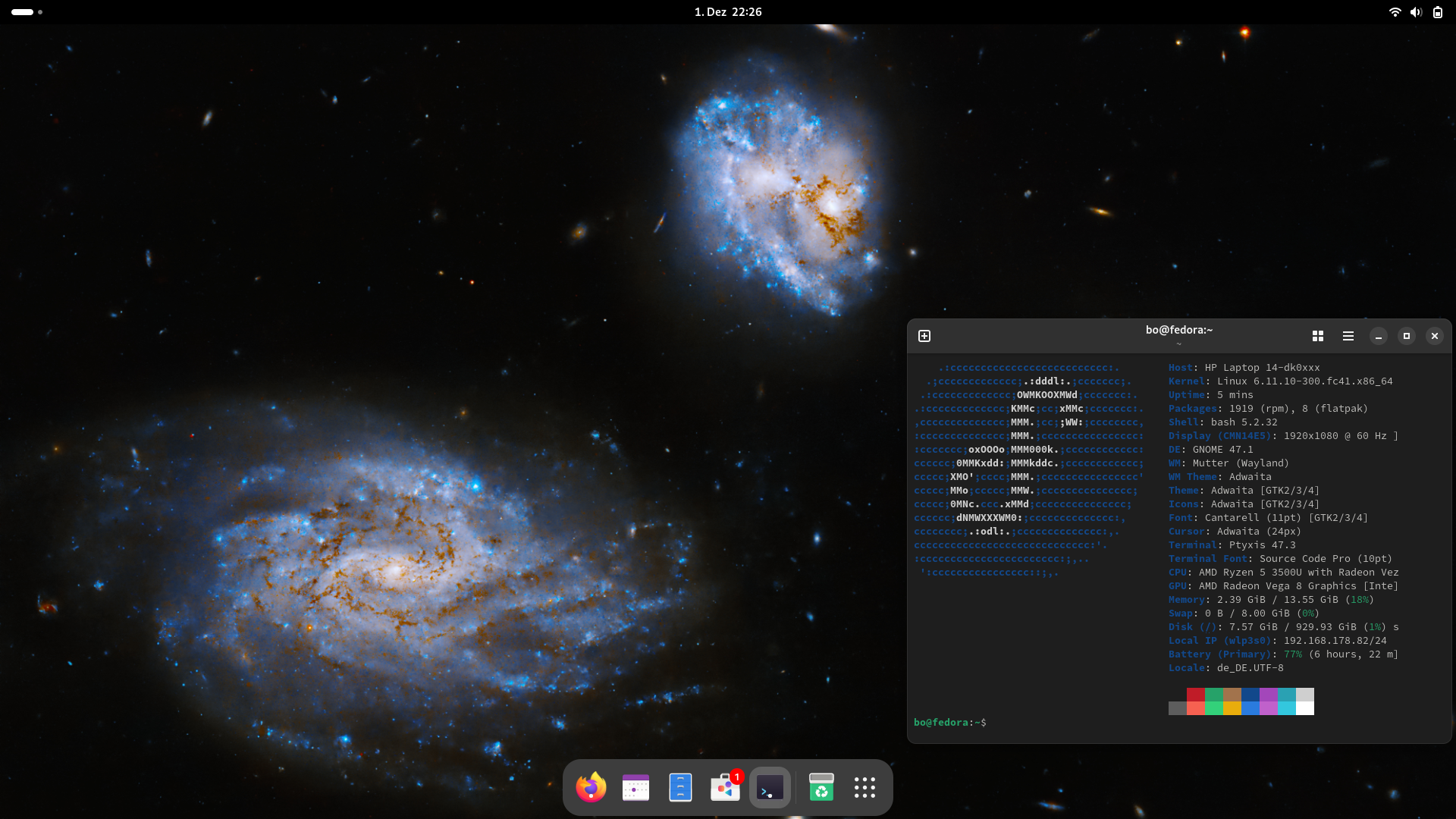Launch GNOME Calendar from the dock
The width and height of the screenshot is (1456, 819).
pyautogui.click(x=635, y=787)
